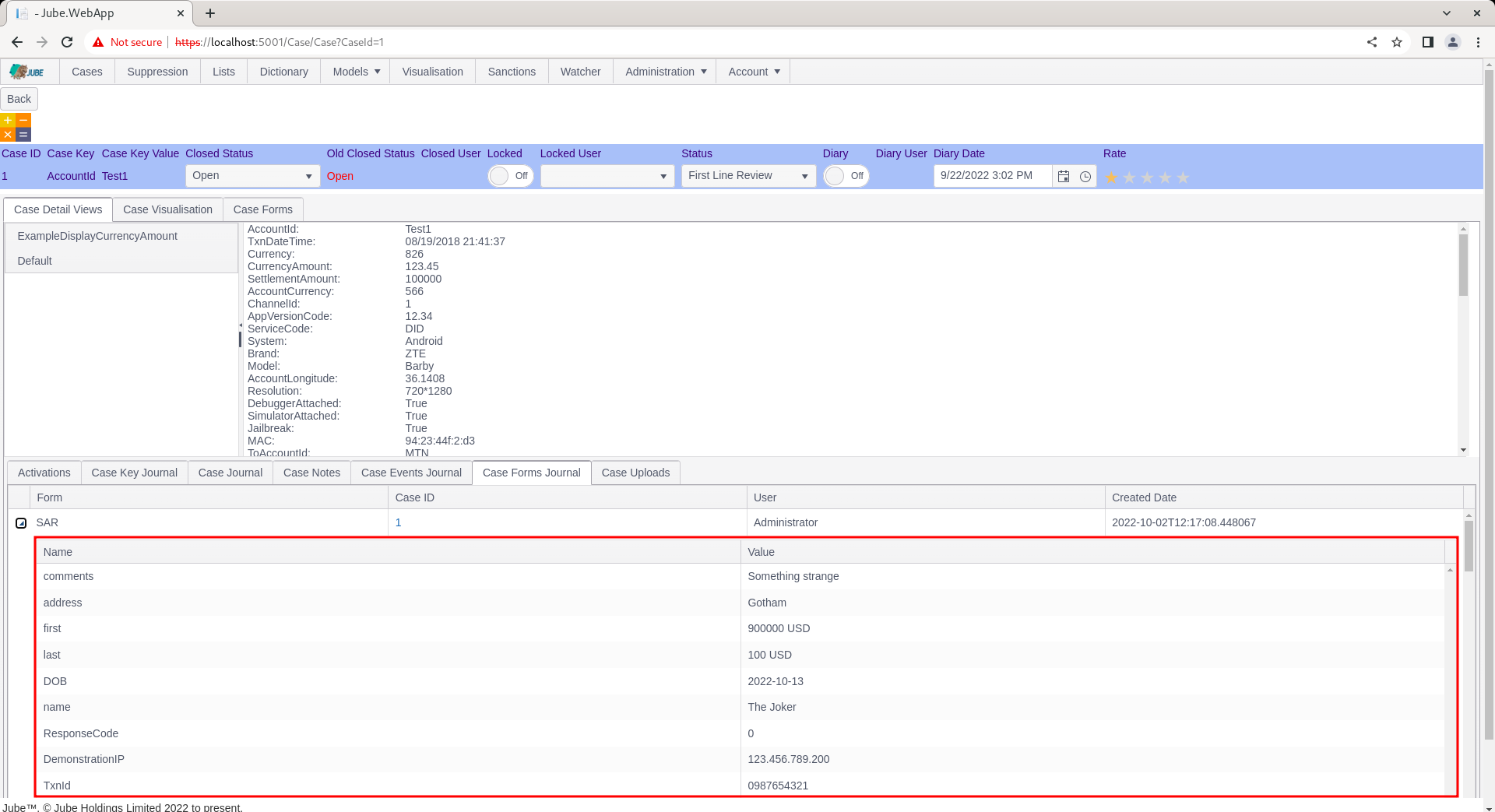Expand the Administration menu

click(x=666, y=72)
